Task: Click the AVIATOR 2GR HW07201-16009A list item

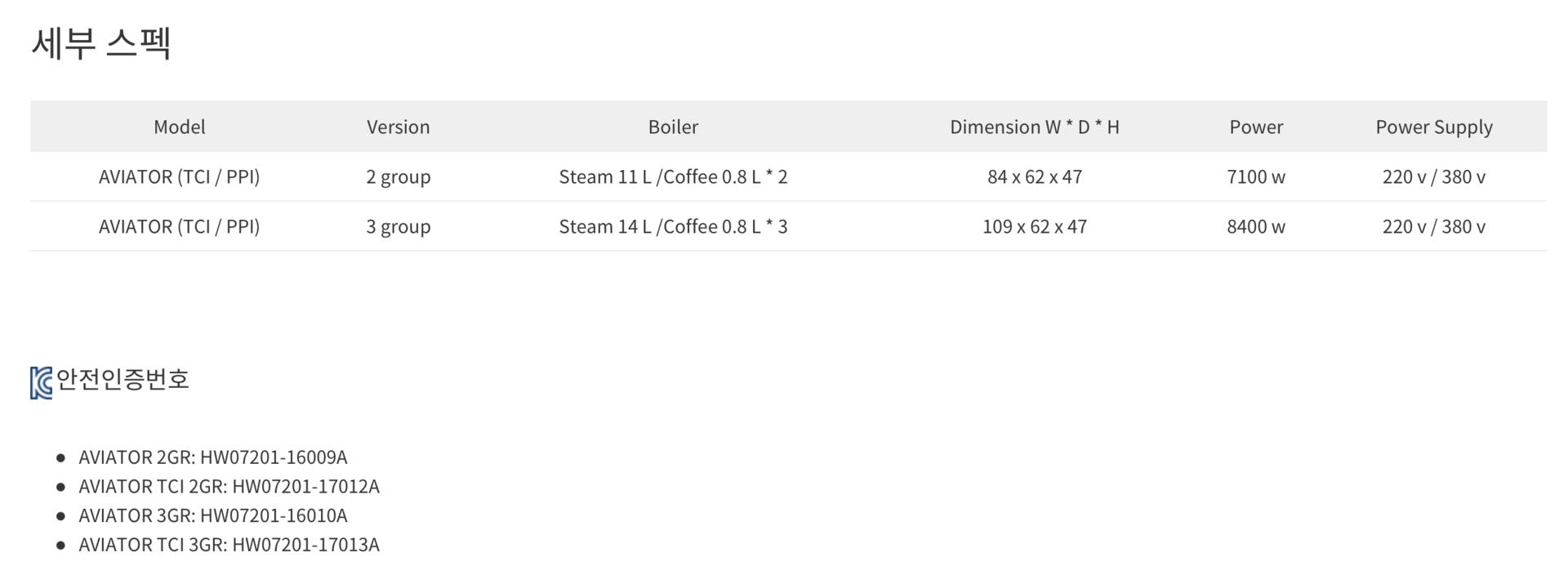Action: click(212, 457)
